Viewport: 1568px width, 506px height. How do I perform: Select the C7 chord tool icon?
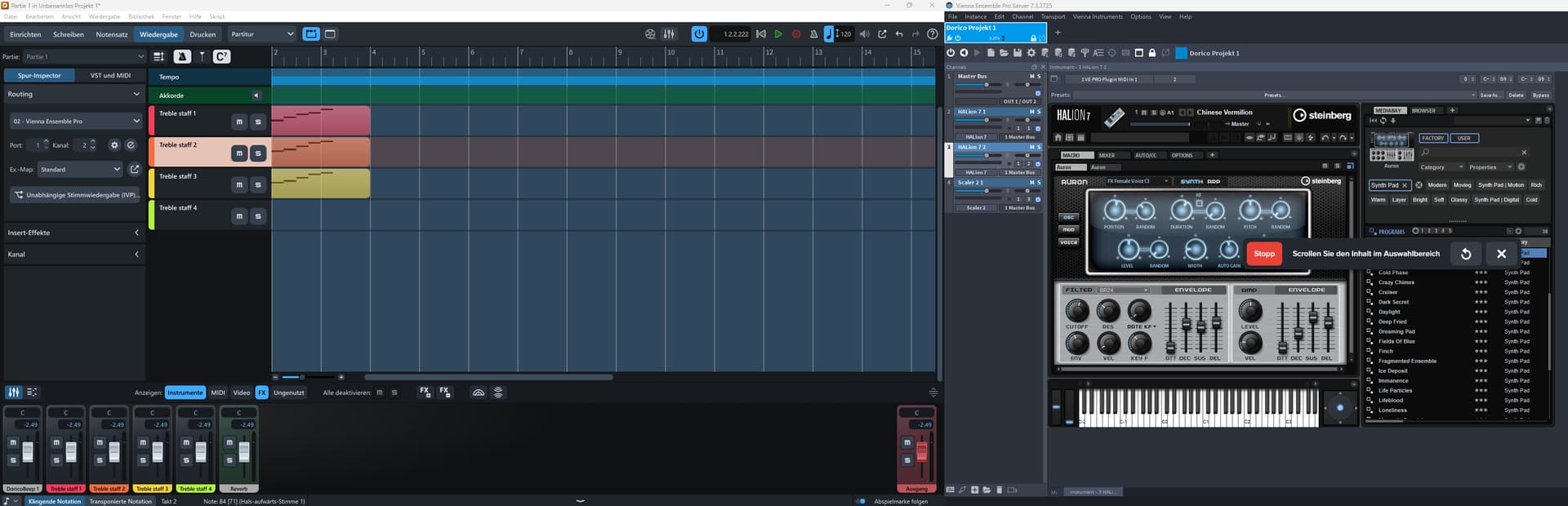221,56
